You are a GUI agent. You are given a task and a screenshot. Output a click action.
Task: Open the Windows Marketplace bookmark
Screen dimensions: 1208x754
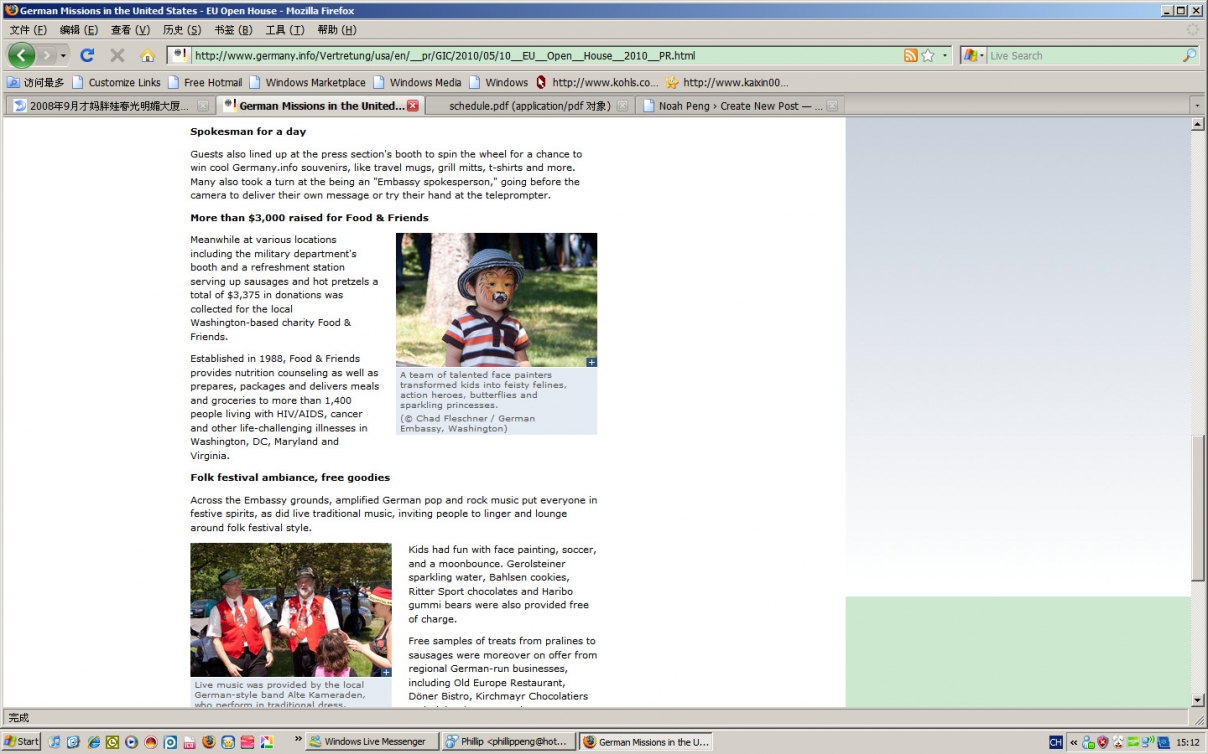[307, 82]
